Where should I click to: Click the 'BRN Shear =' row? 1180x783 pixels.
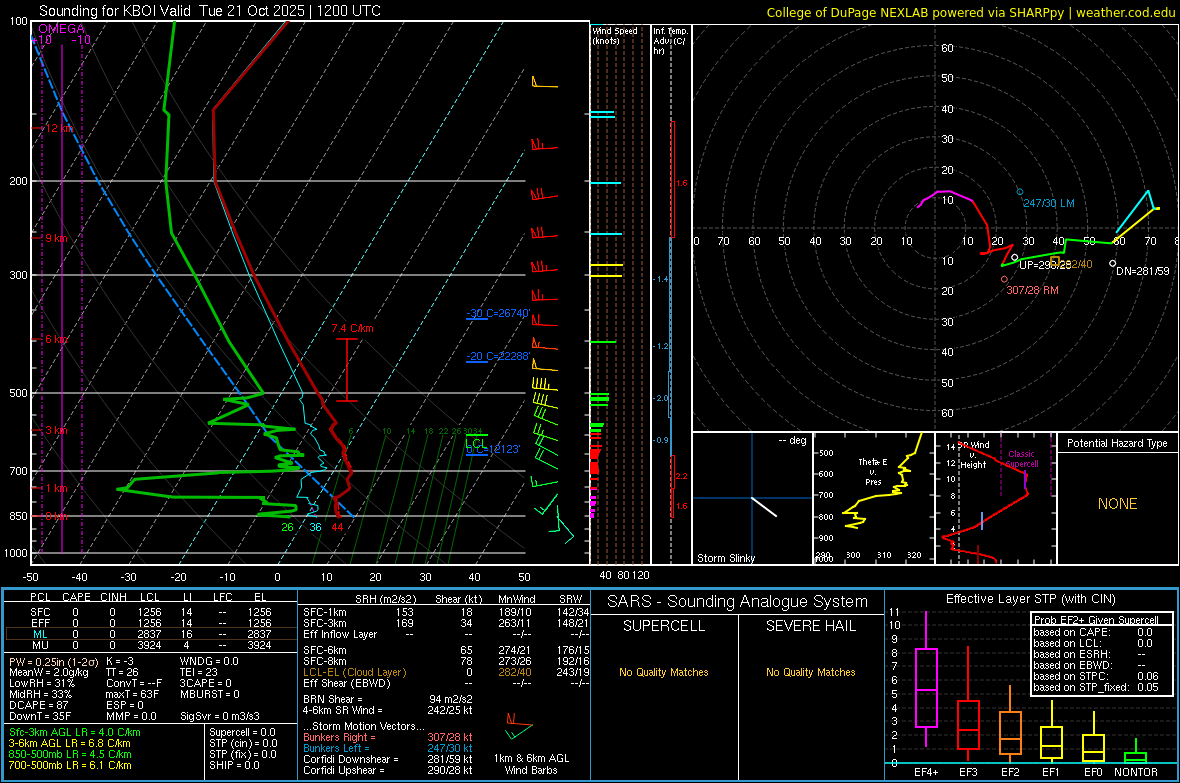click(x=388, y=699)
